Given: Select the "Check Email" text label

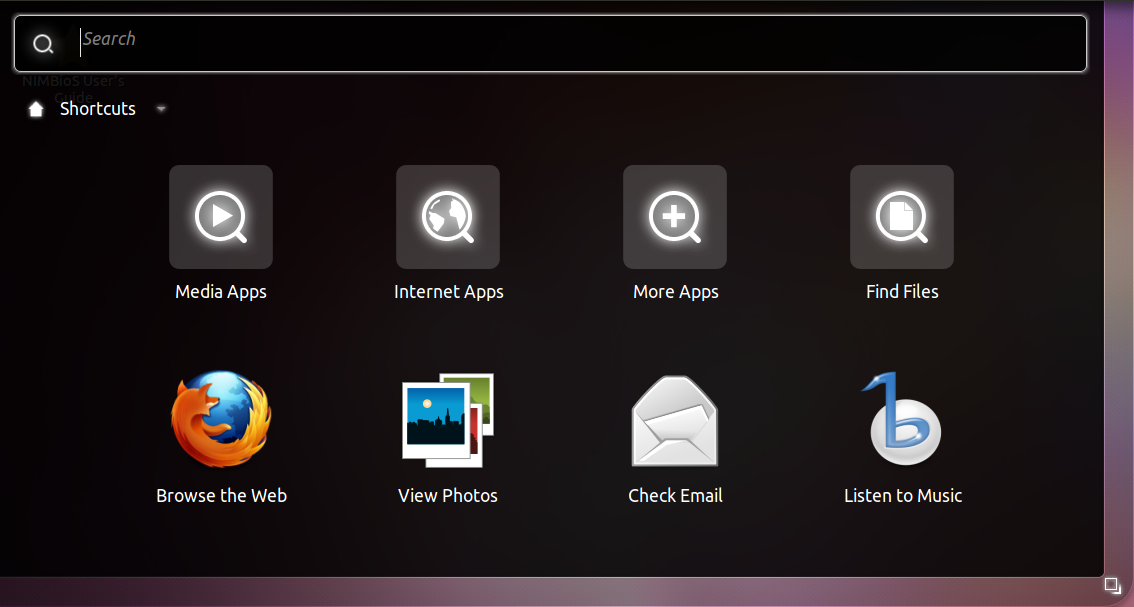Looking at the screenshot, I should [675, 496].
